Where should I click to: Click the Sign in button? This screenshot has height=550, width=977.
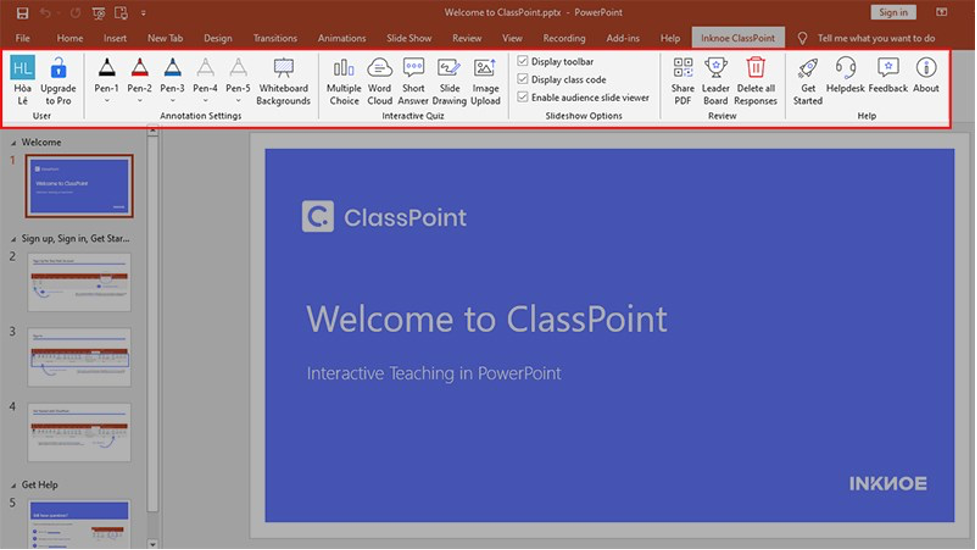pyautogui.click(x=893, y=12)
